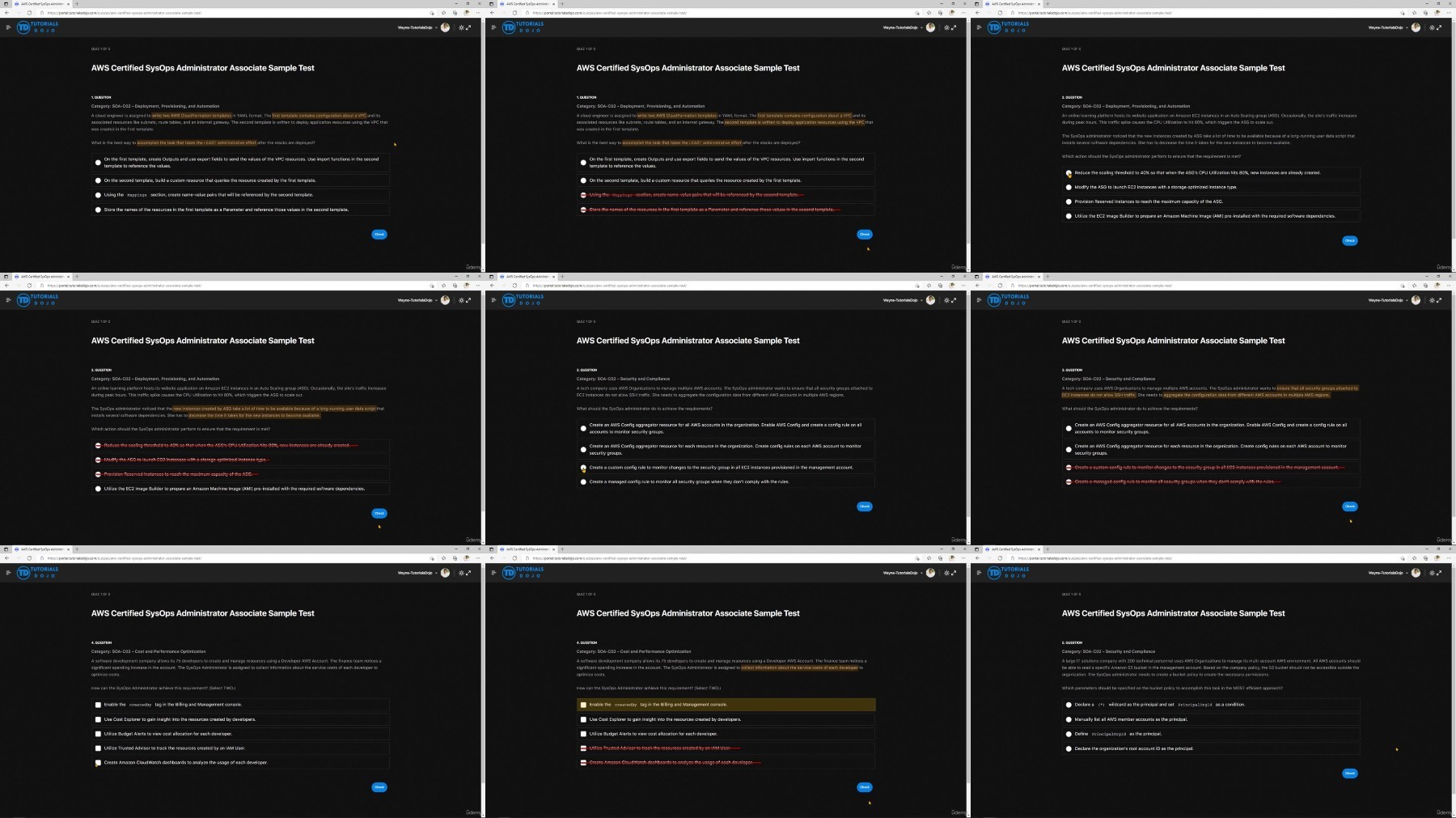The width and height of the screenshot is (1456, 818).
Task: Click browser profile icon in question 5 window
Action: pyautogui.click(x=1437, y=558)
